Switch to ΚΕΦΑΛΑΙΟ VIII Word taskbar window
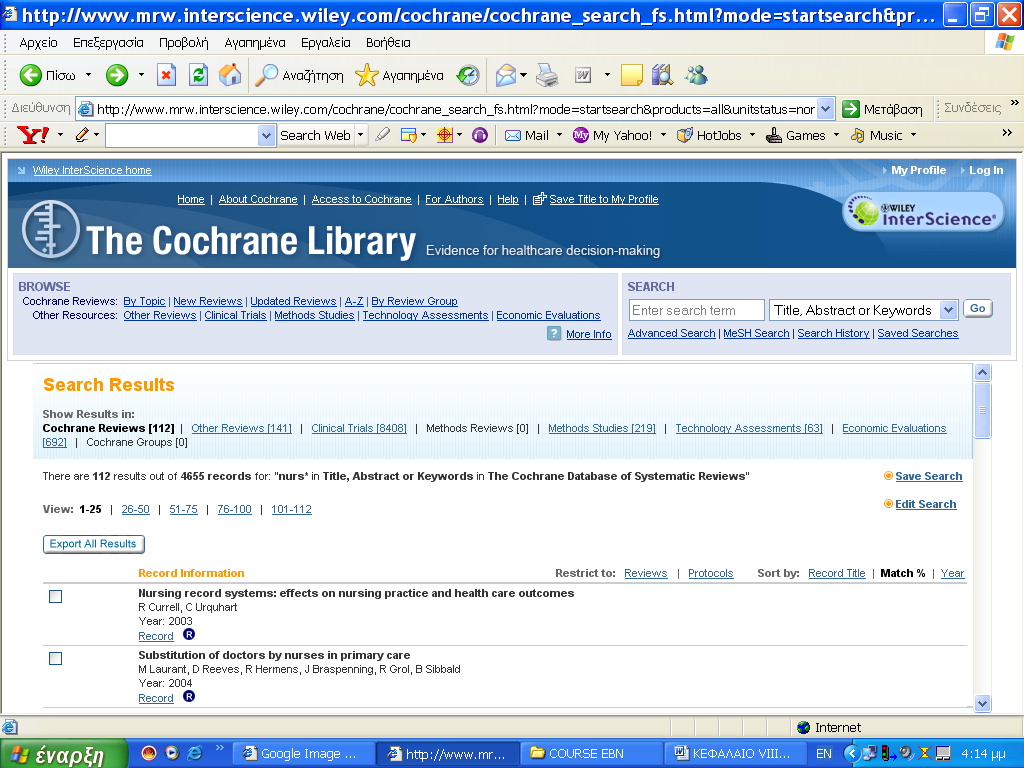Image resolution: width=1024 pixels, height=768 pixels. point(734,754)
